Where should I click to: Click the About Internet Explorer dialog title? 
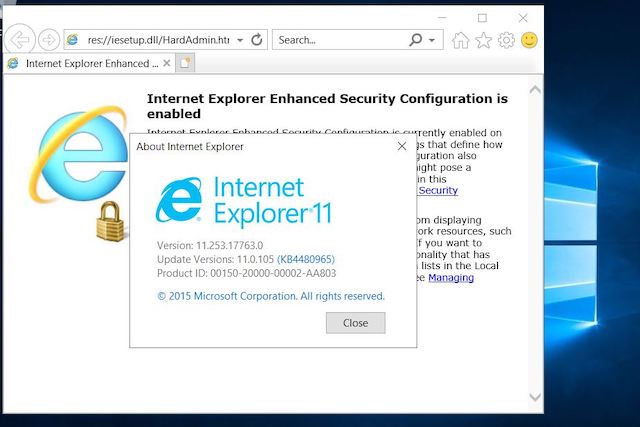point(190,147)
